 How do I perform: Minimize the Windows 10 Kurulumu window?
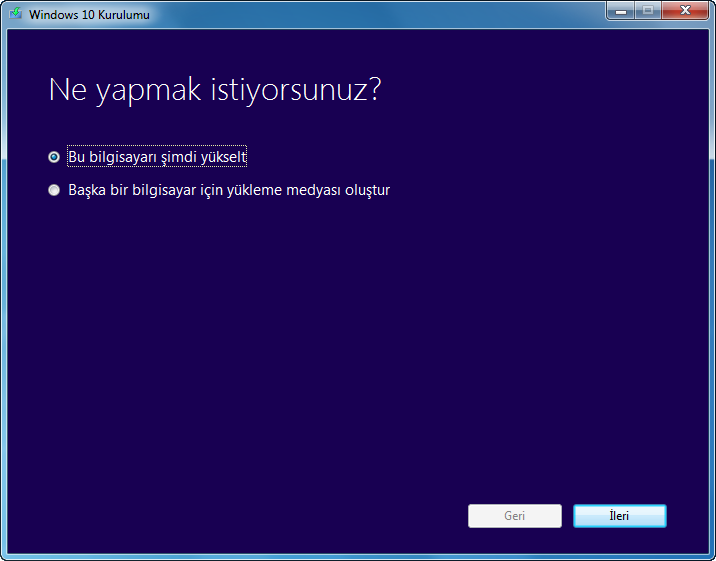click(x=621, y=10)
